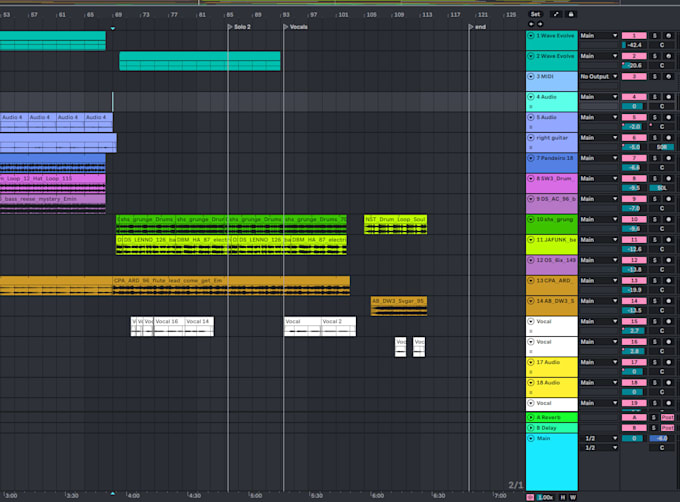680x502 pixels.
Task: Adjust Main track volume showing -6.0
Action: click(x=661, y=438)
